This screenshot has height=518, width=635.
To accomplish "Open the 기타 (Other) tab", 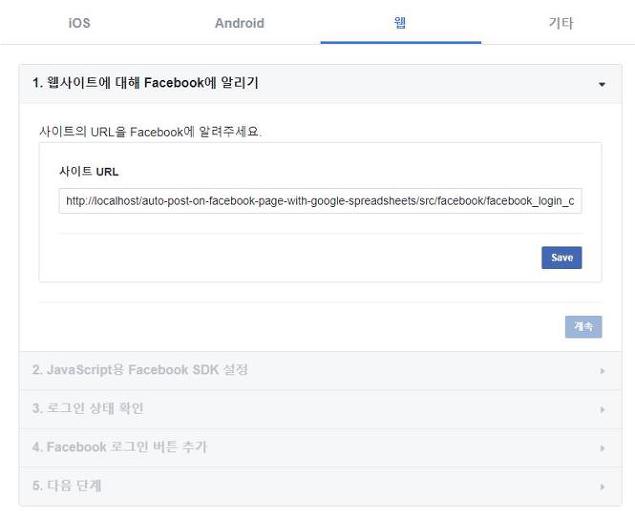I will point(561,23).
